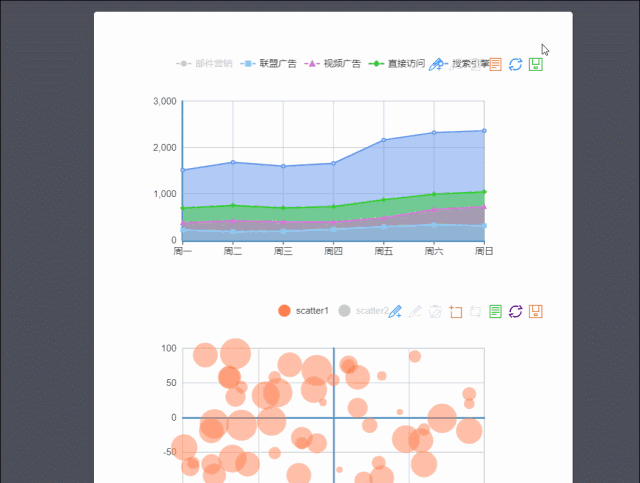Viewport: 640px width, 483px height.
Task: Click the 周三 x-axis label
Action: tap(283, 251)
